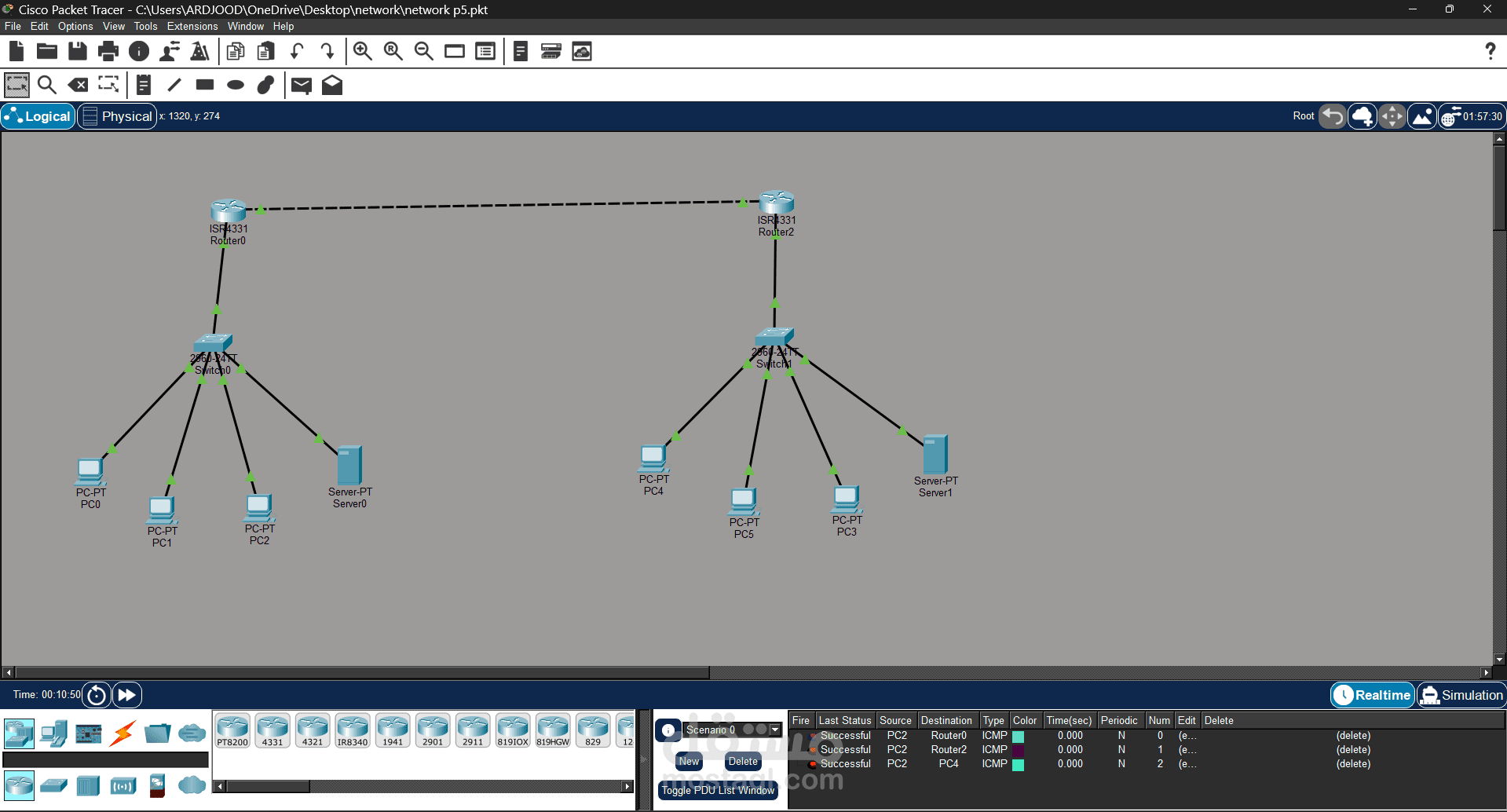Screen dimensions: 1507x812
Task: Zoom out of the workspace
Action: pos(424,52)
